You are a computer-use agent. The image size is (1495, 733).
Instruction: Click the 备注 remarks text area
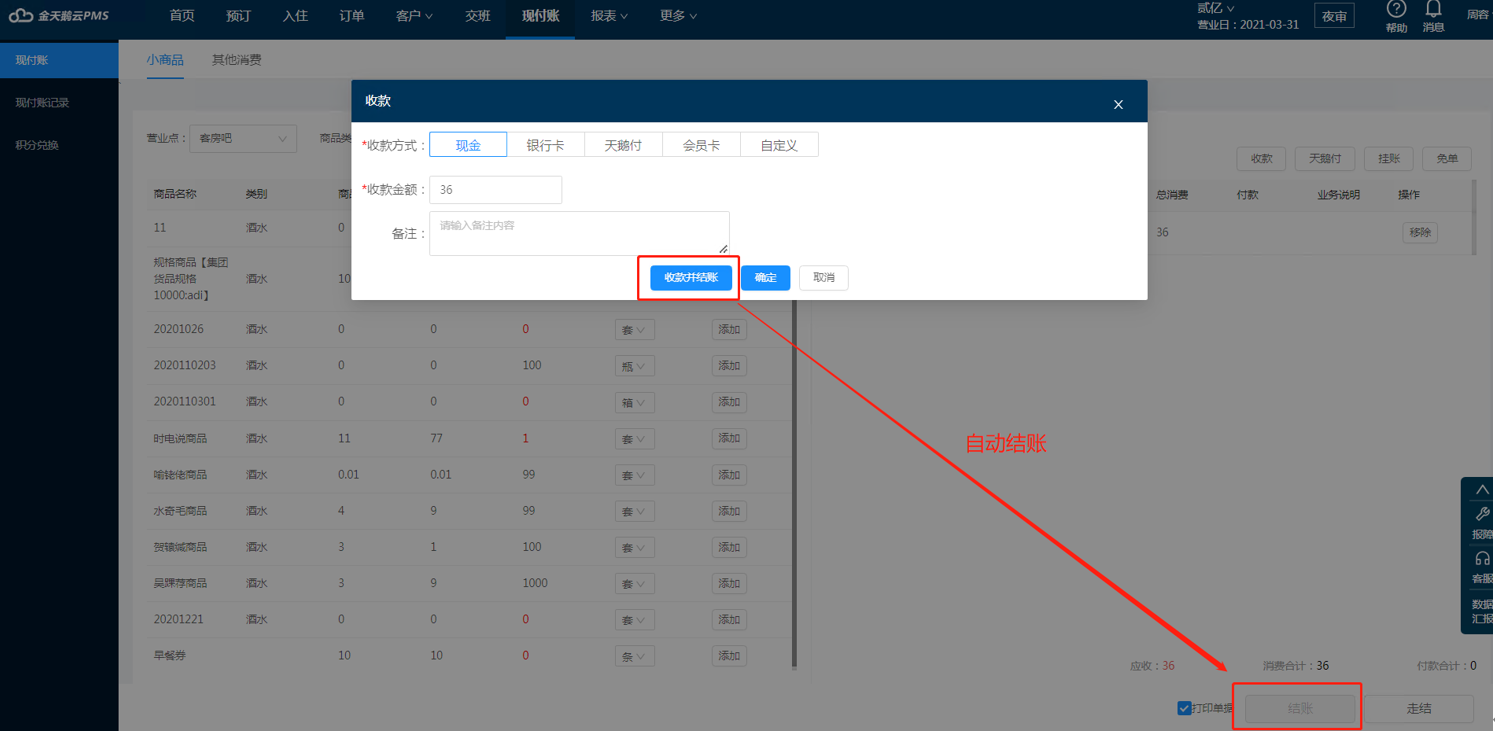click(579, 233)
